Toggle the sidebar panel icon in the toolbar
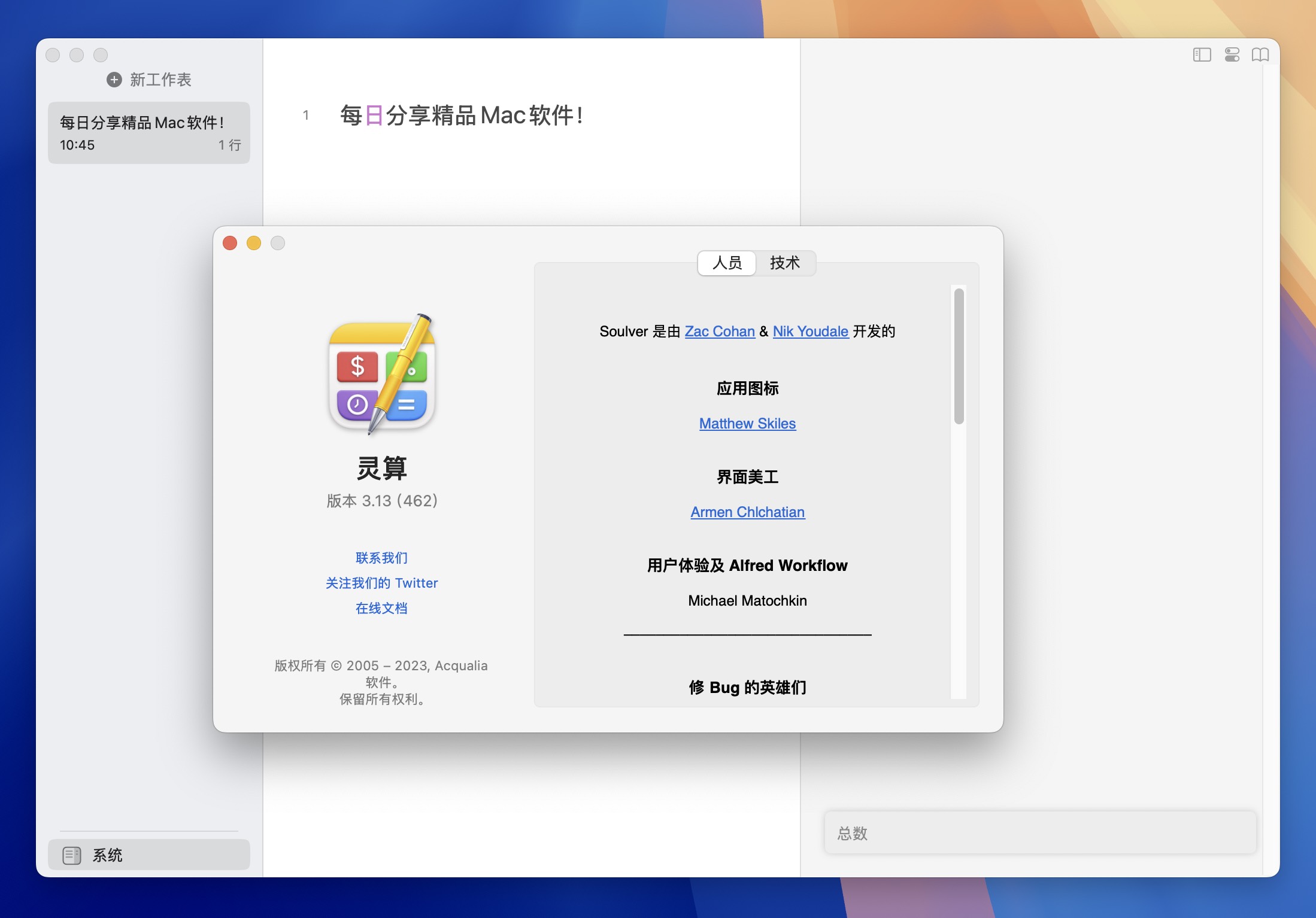 pyautogui.click(x=1202, y=55)
